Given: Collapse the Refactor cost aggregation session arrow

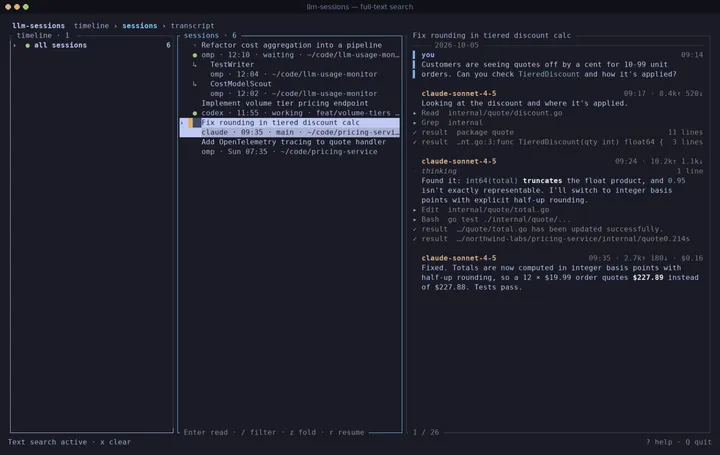Looking at the screenshot, I should pos(195,45).
